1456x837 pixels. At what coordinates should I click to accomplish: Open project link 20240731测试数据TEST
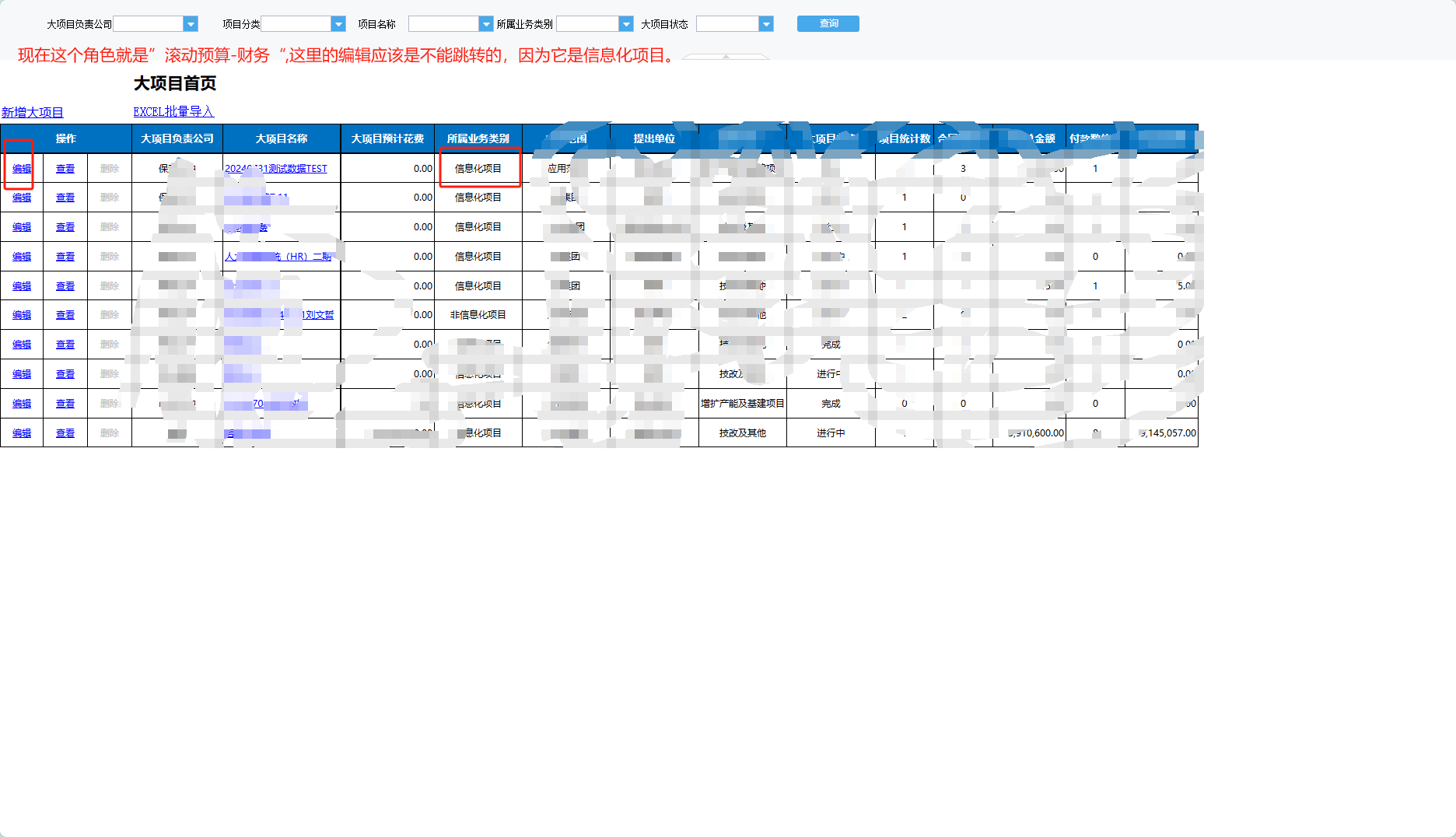pyautogui.click(x=276, y=169)
